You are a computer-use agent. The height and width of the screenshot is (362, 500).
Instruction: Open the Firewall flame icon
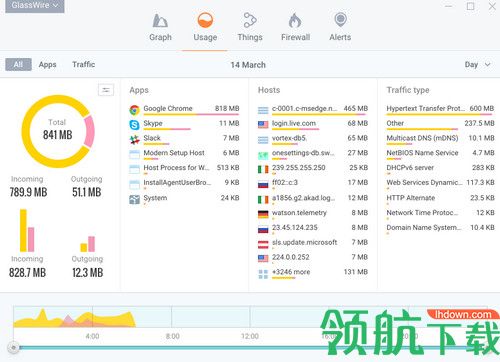(x=295, y=21)
